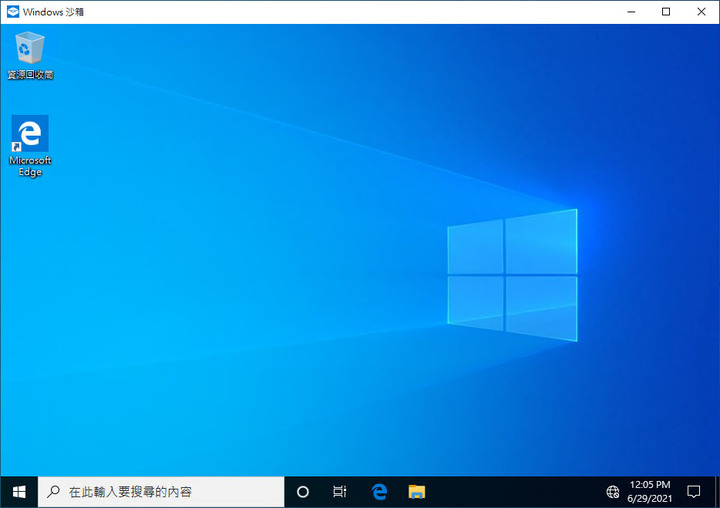Viewport: 720px width, 508px height.
Task: Open File Explorer from the taskbar
Action: click(416, 492)
